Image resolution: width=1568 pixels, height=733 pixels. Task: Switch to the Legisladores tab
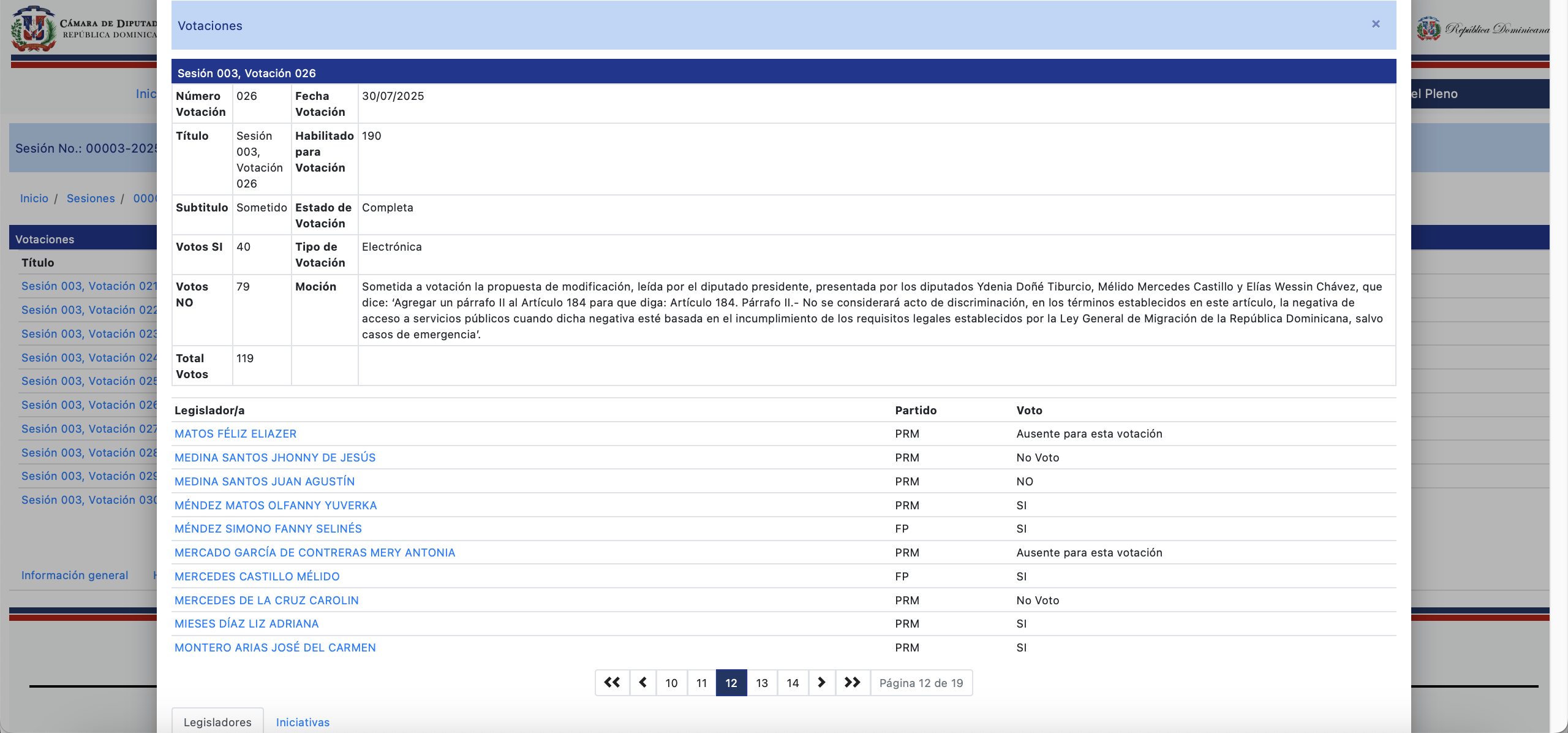coord(217,722)
